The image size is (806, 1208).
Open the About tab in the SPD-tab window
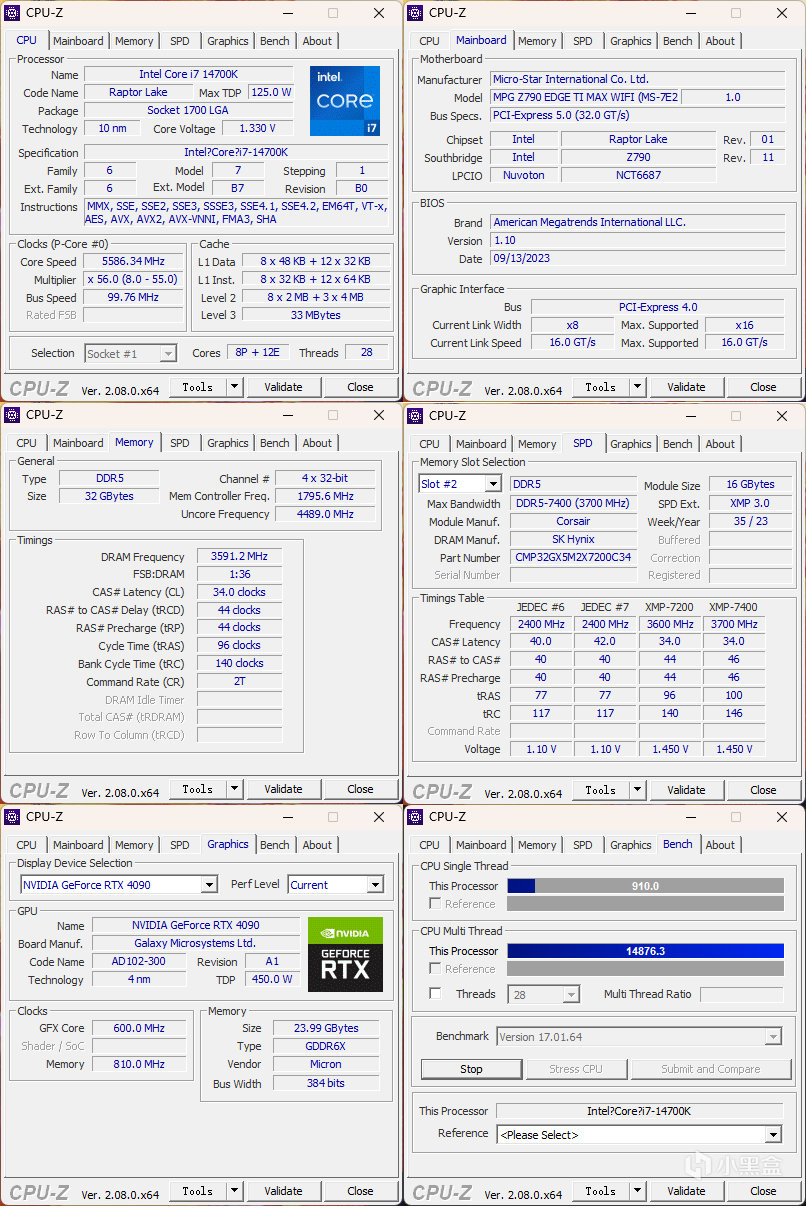coord(720,444)
